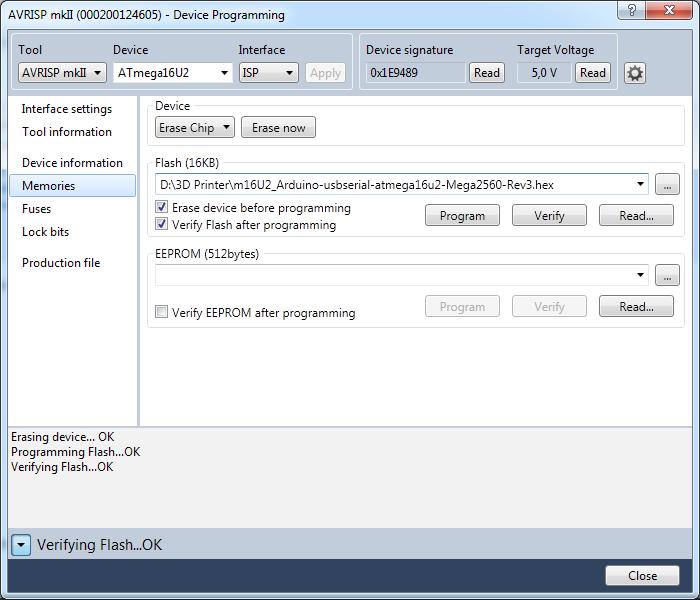Browse for Flash hex file
The image size is (700, 600).
[667, 184]
